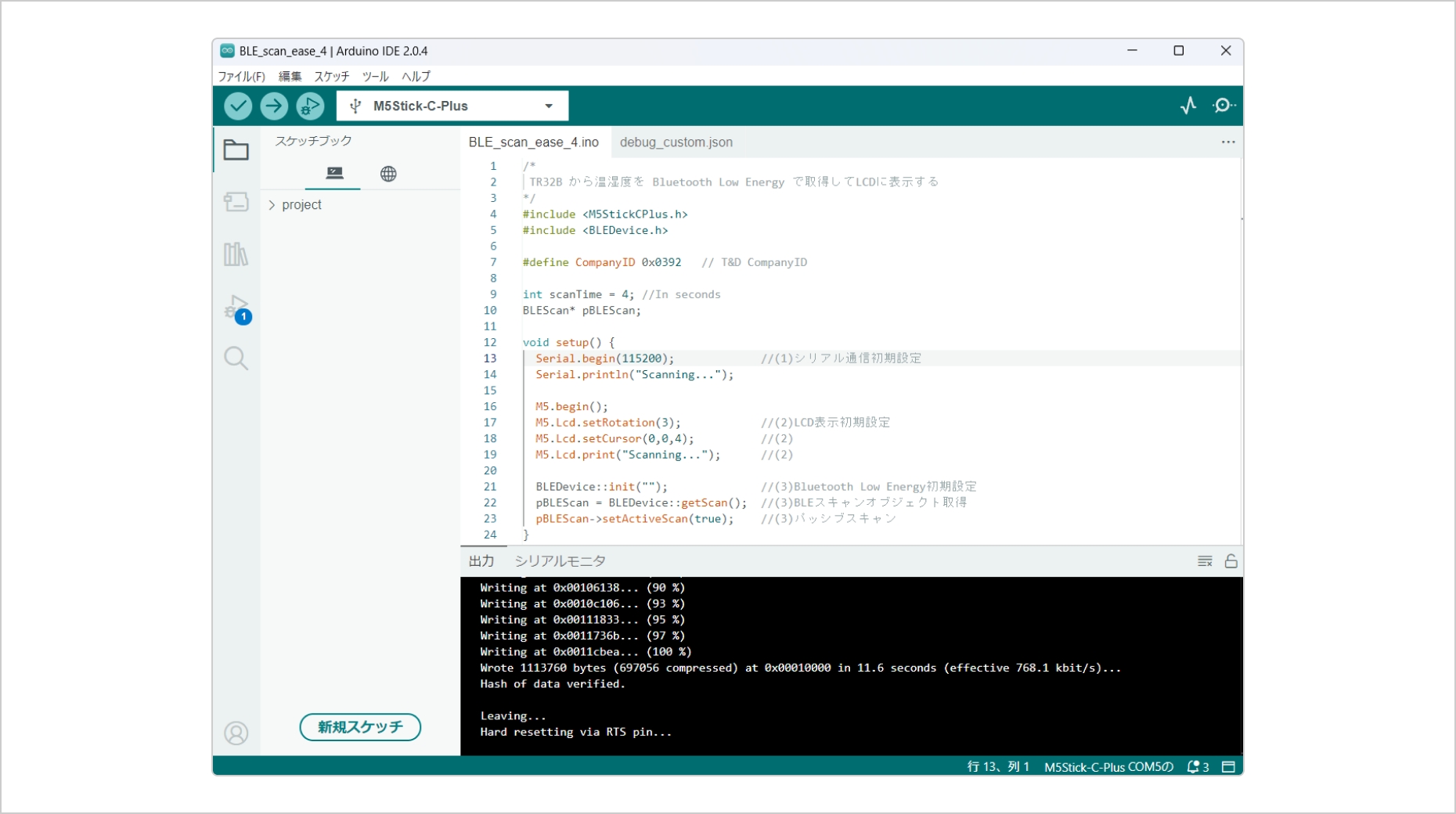This screenshot has width=1456, height=814.
Task: Toggle bottom panel icon in status bar
Action: [x=1228, y=767]
